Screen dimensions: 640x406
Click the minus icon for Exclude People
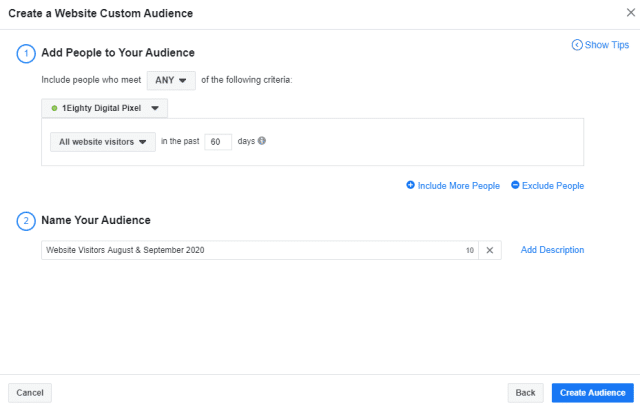(x=515, y=185)
